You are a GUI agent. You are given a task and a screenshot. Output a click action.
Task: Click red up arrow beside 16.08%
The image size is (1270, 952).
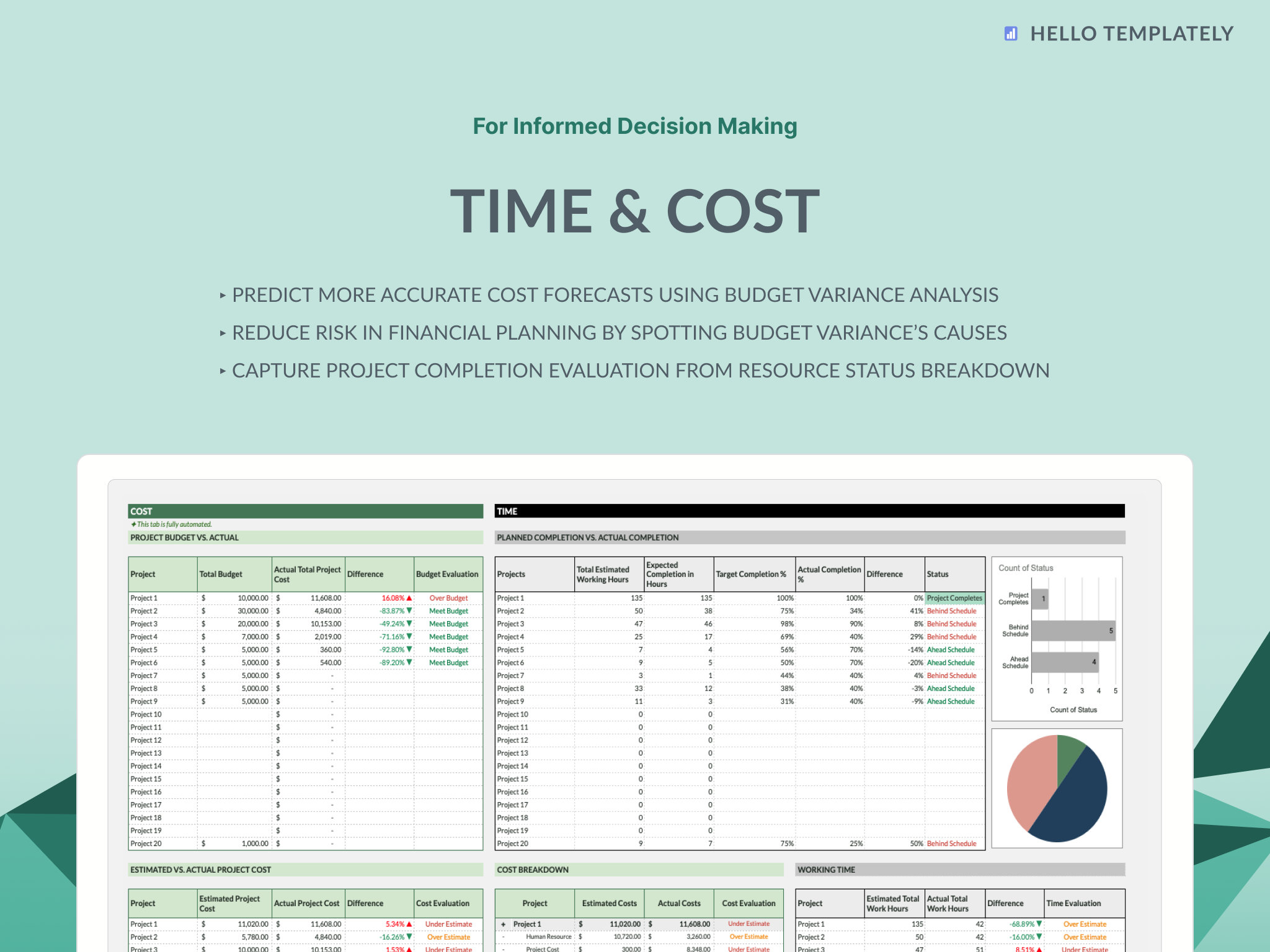coord(409,598)
